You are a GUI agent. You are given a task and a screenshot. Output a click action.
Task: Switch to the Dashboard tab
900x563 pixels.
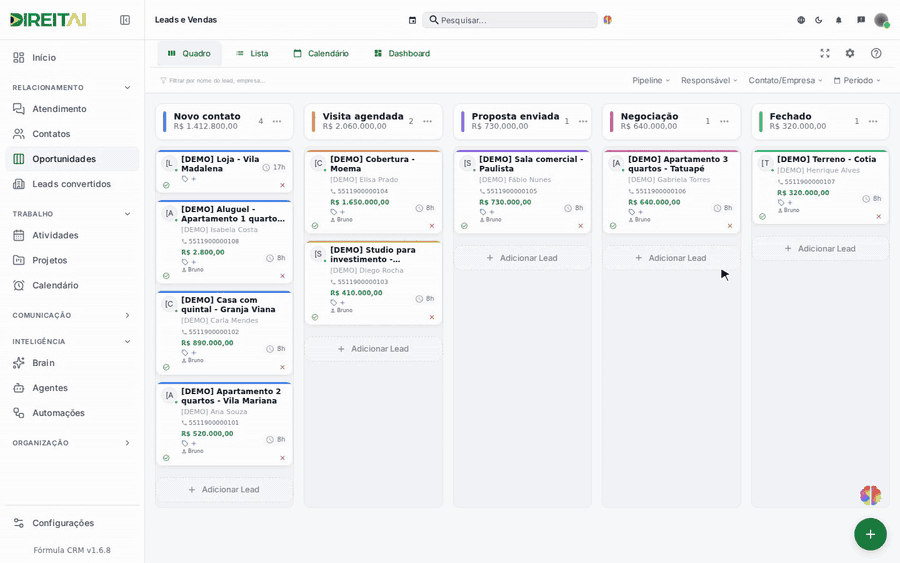(402, 53)
